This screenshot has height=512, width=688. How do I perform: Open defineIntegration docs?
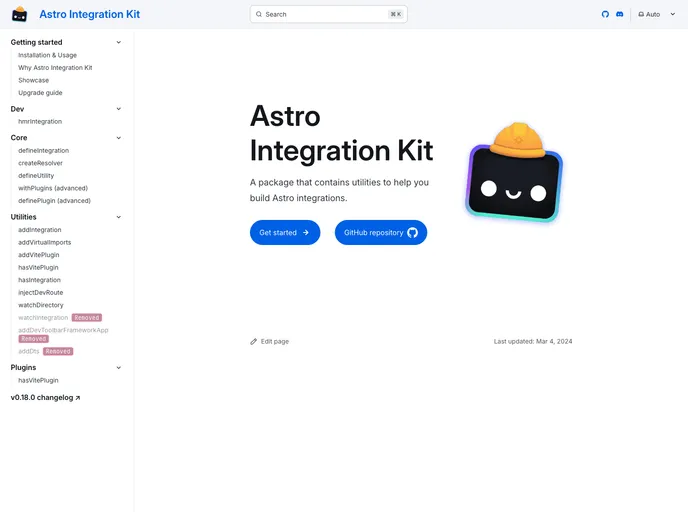[43, 150]
